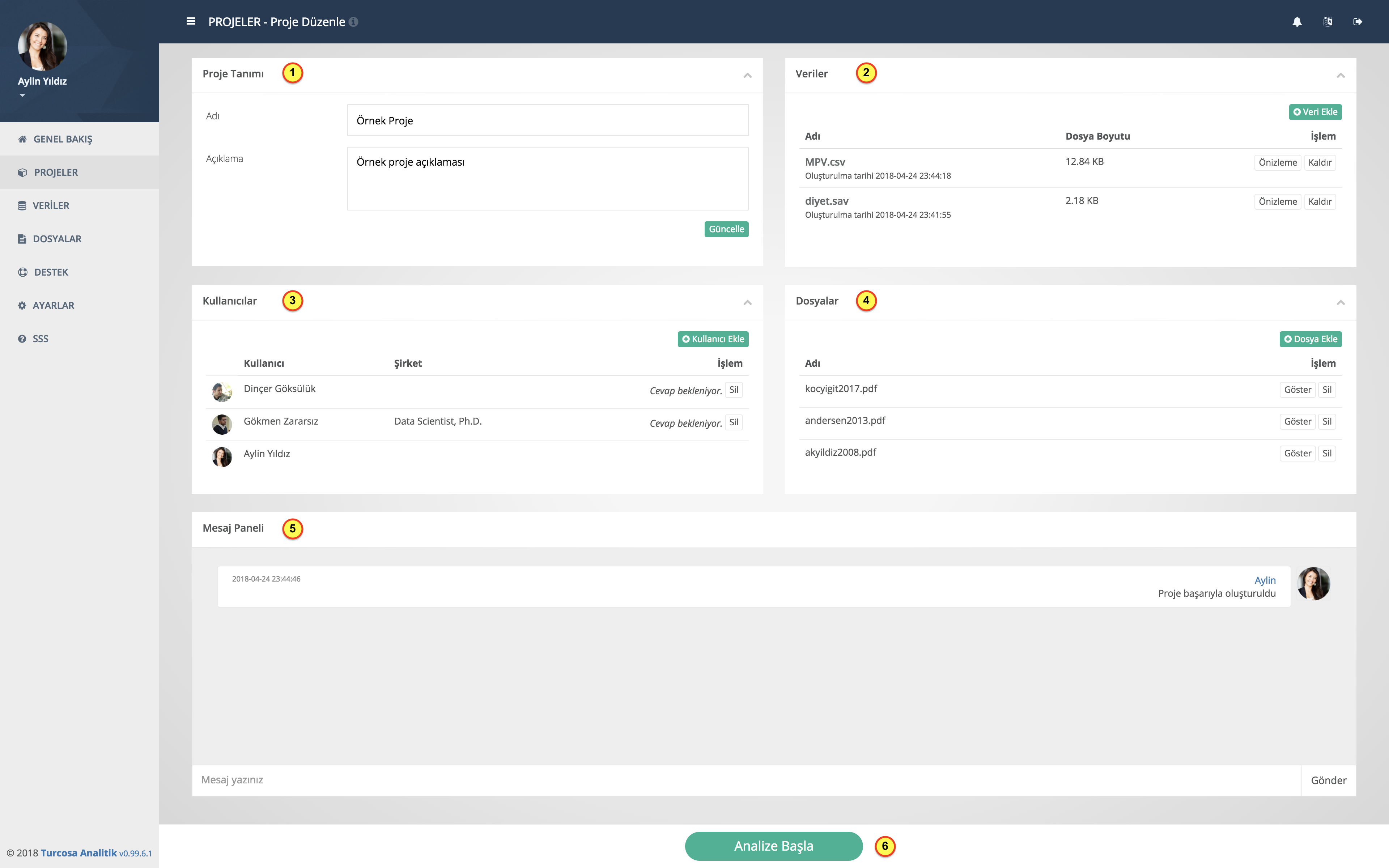Open the DESTEK sidebar item
The height and width of the screenshot is (868, 1389).
80,272
